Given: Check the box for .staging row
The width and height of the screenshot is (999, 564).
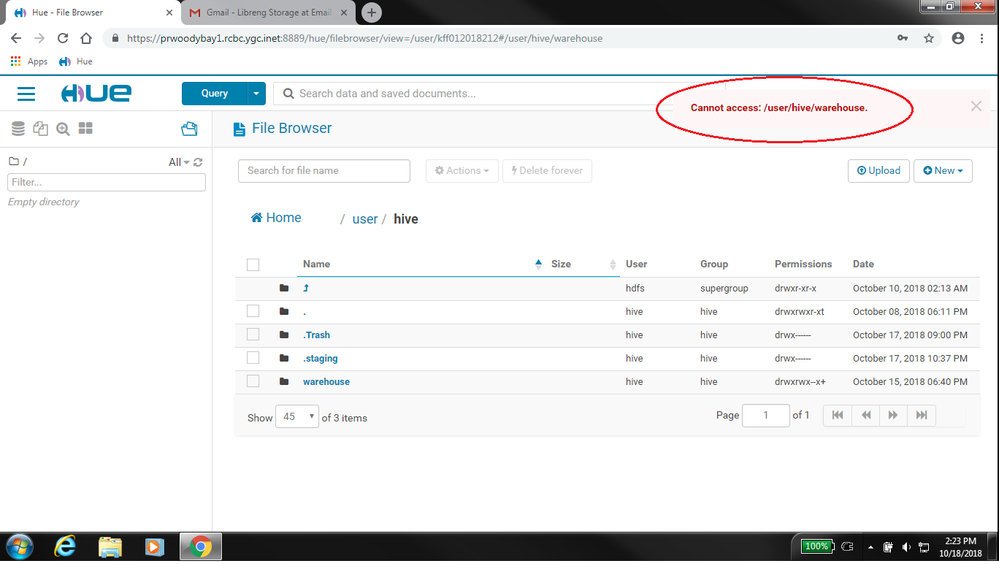Looking at the screenshot, I should 253,358.
